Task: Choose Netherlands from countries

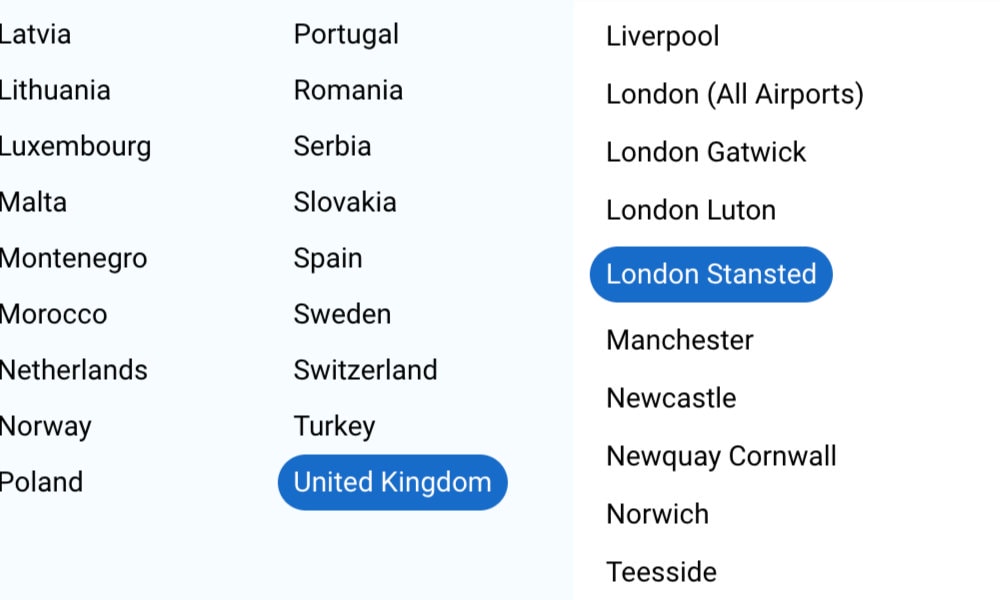Action: [x=73, y=370]
